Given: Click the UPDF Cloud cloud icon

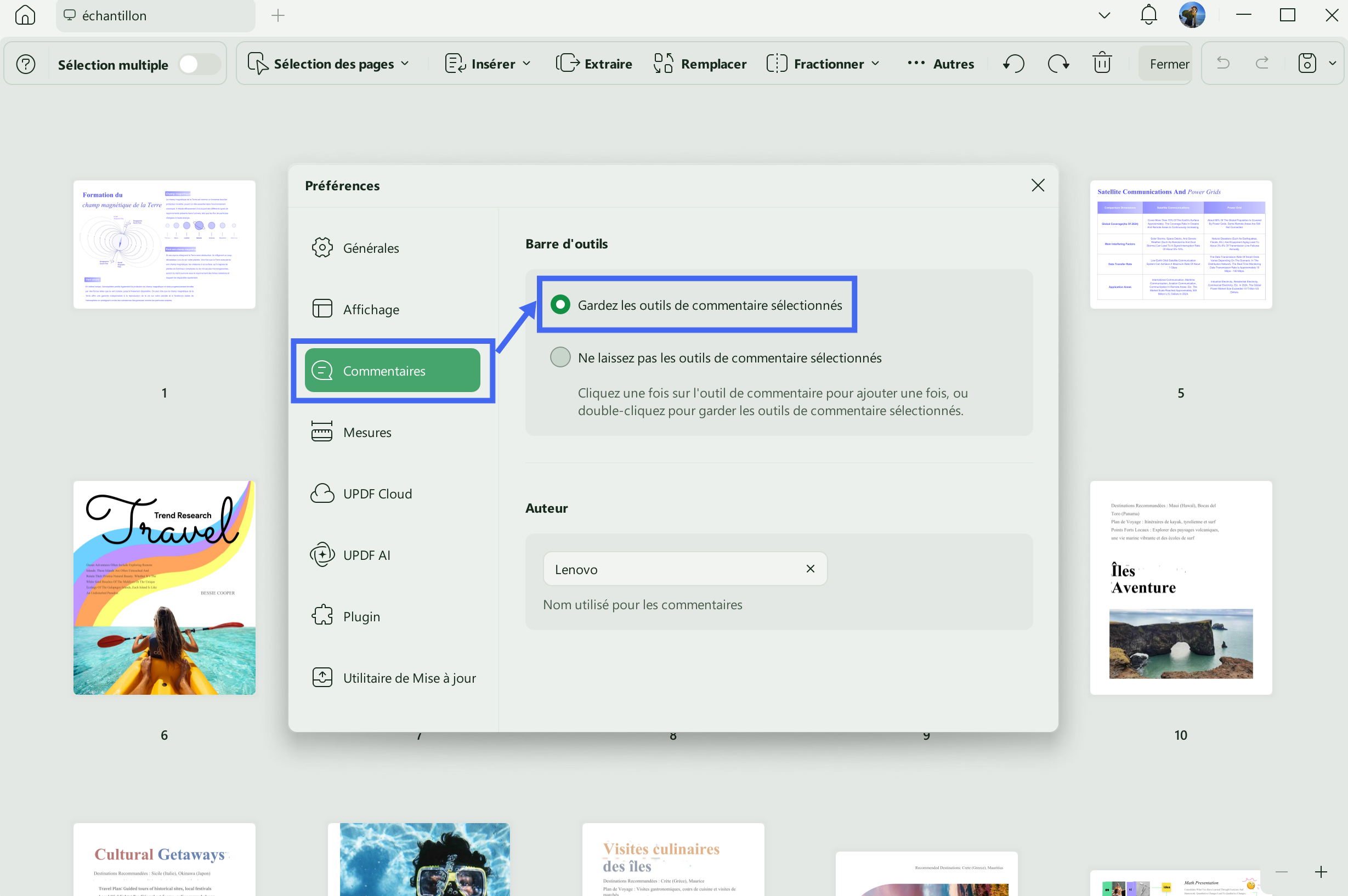Looking at the screenshot, I should (322, 493).
